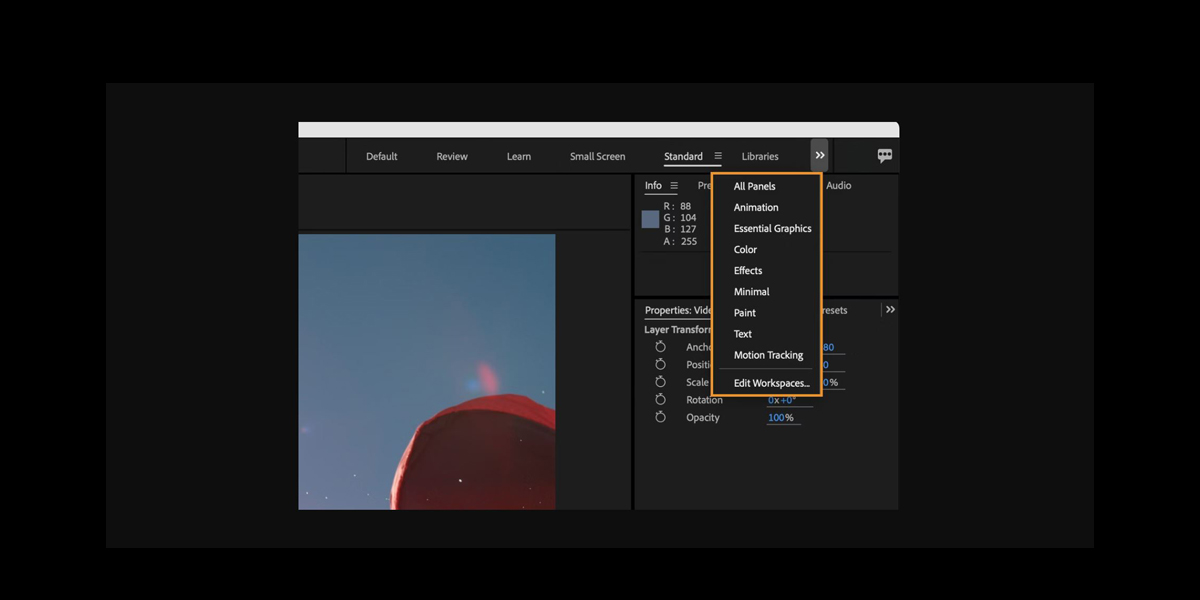
Task: Open the Libraries tab
Action: pos(760,156)
